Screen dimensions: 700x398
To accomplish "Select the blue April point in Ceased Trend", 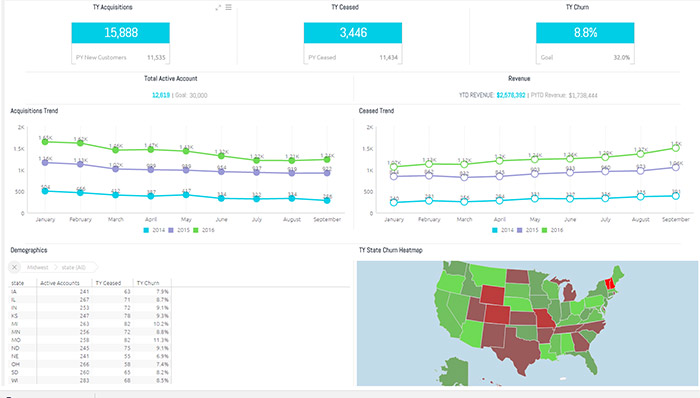I will click(500, 201).
